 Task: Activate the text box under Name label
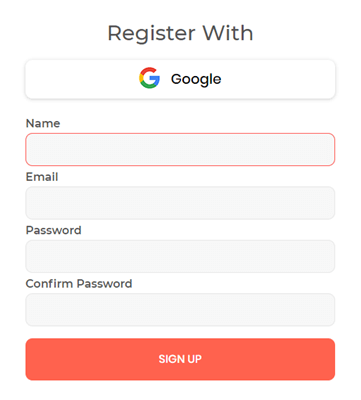[180, 149]
